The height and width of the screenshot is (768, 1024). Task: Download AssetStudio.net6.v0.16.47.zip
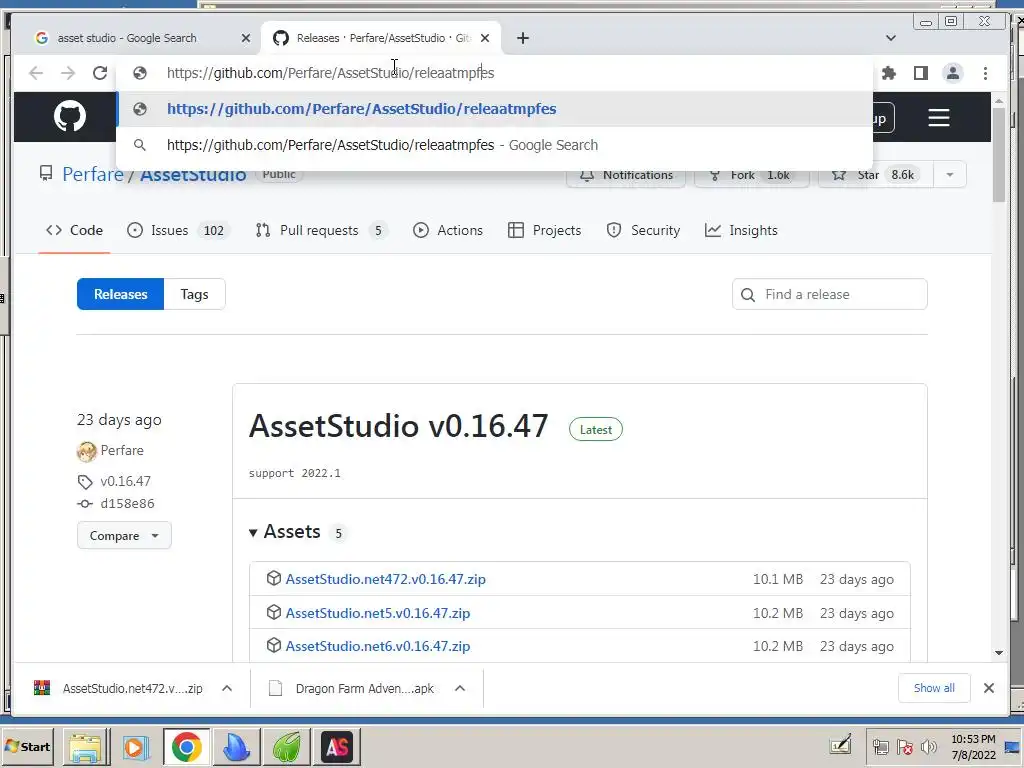[377, 647]
